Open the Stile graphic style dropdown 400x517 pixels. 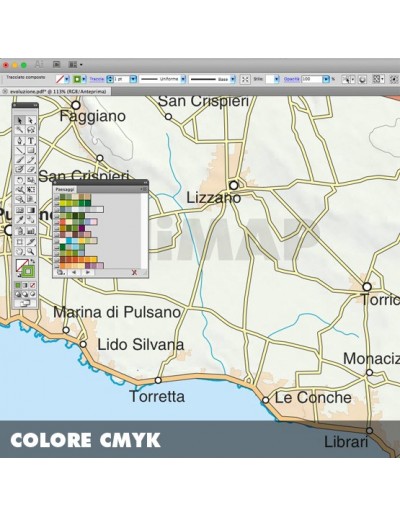(x=277, y=79)
